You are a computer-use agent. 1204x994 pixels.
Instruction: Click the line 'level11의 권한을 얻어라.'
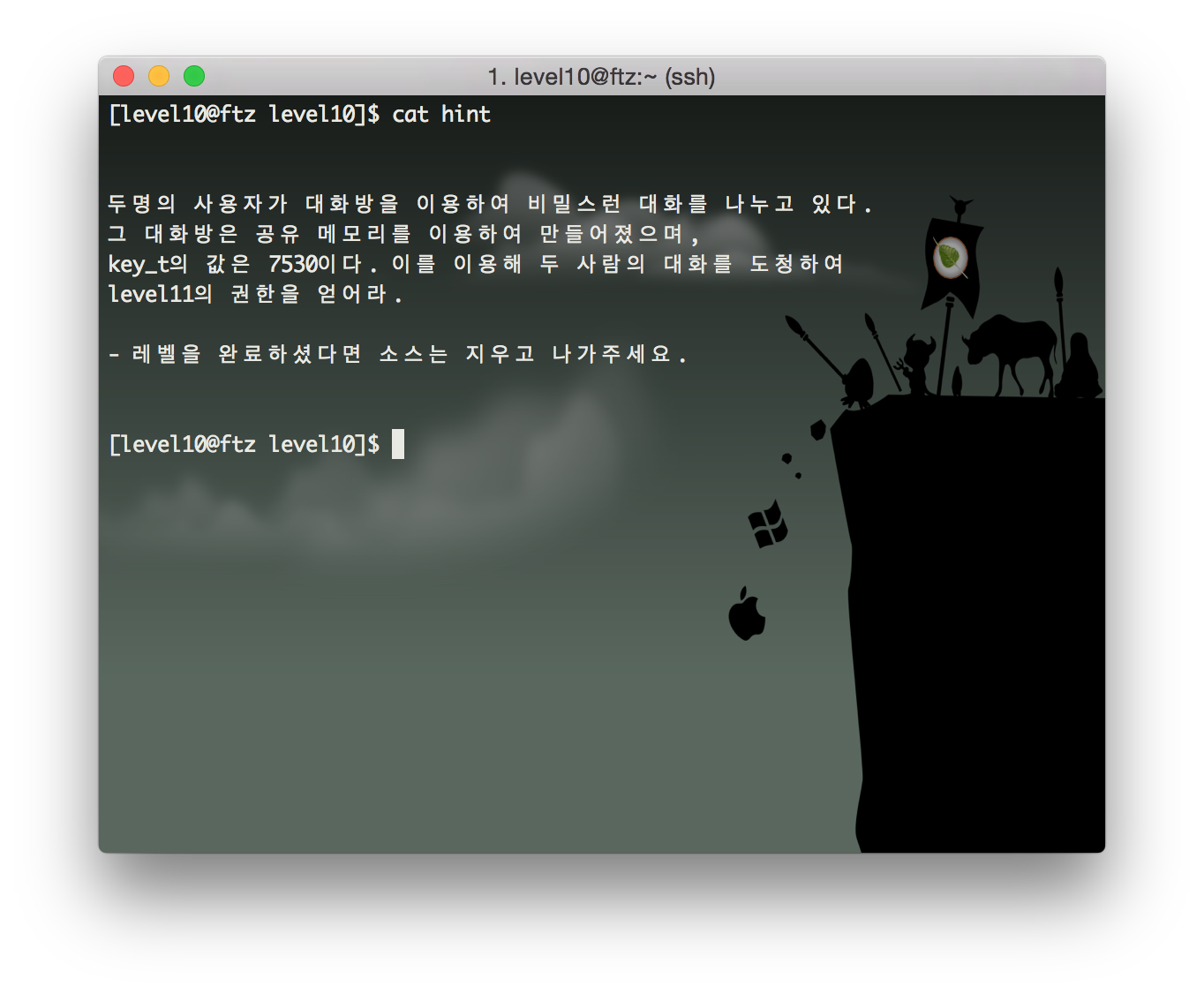point(255,294)
